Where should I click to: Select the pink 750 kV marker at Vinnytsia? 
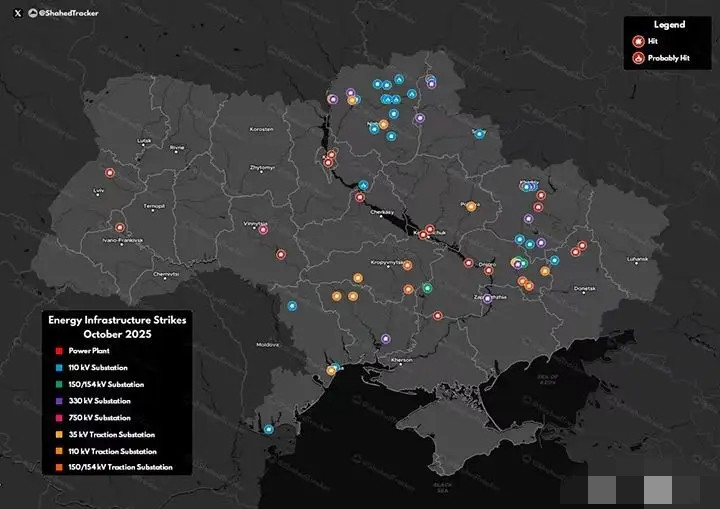(x=263, y=230)
